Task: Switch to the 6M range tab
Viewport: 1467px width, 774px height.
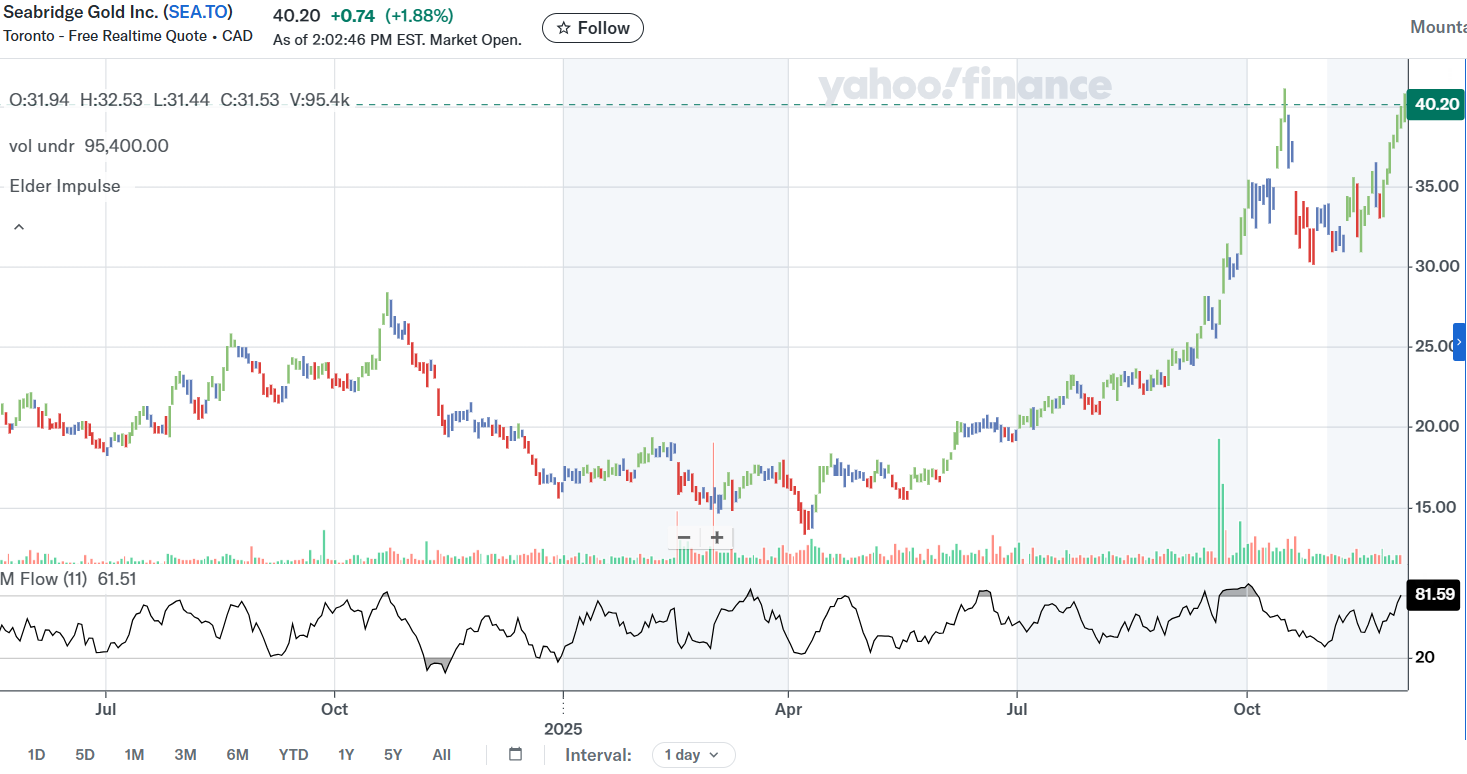Action: point(237,754)
